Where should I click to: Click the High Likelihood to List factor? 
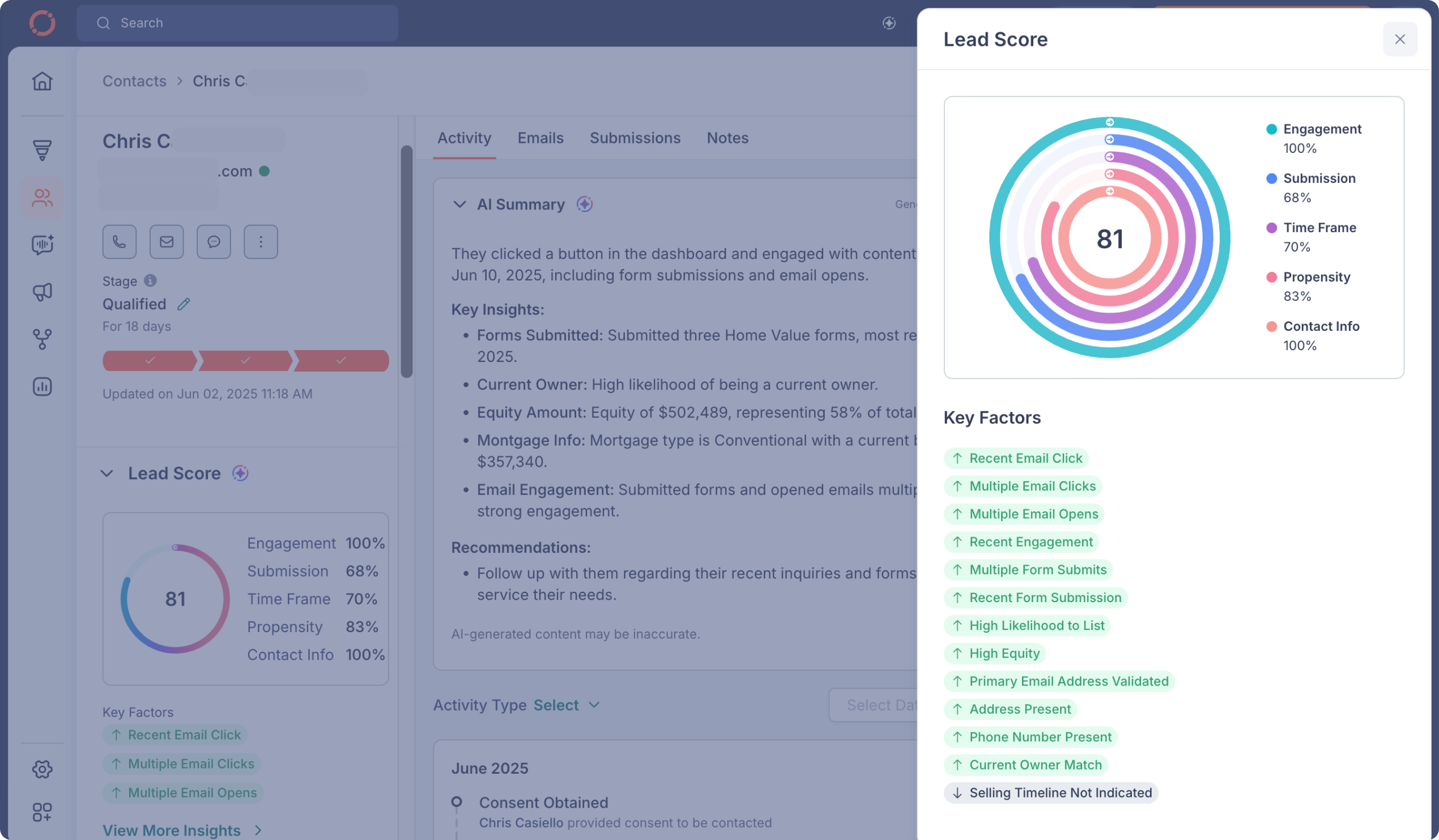pos(1027,626)
